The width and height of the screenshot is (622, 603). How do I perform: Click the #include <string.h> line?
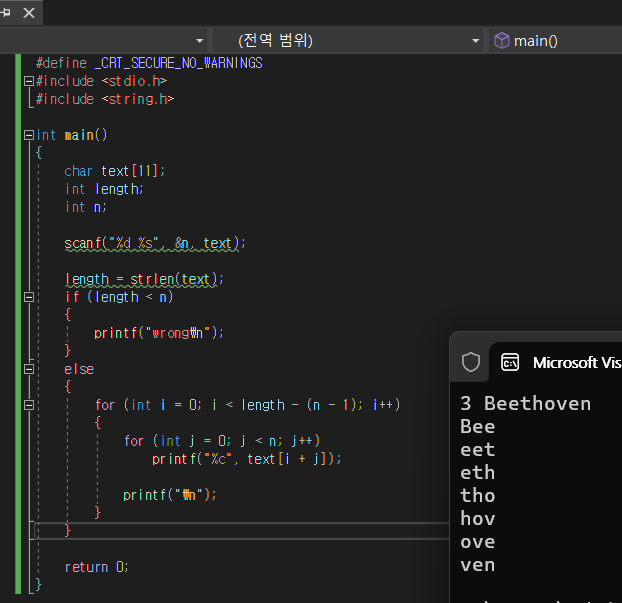[x=105, y=99]
